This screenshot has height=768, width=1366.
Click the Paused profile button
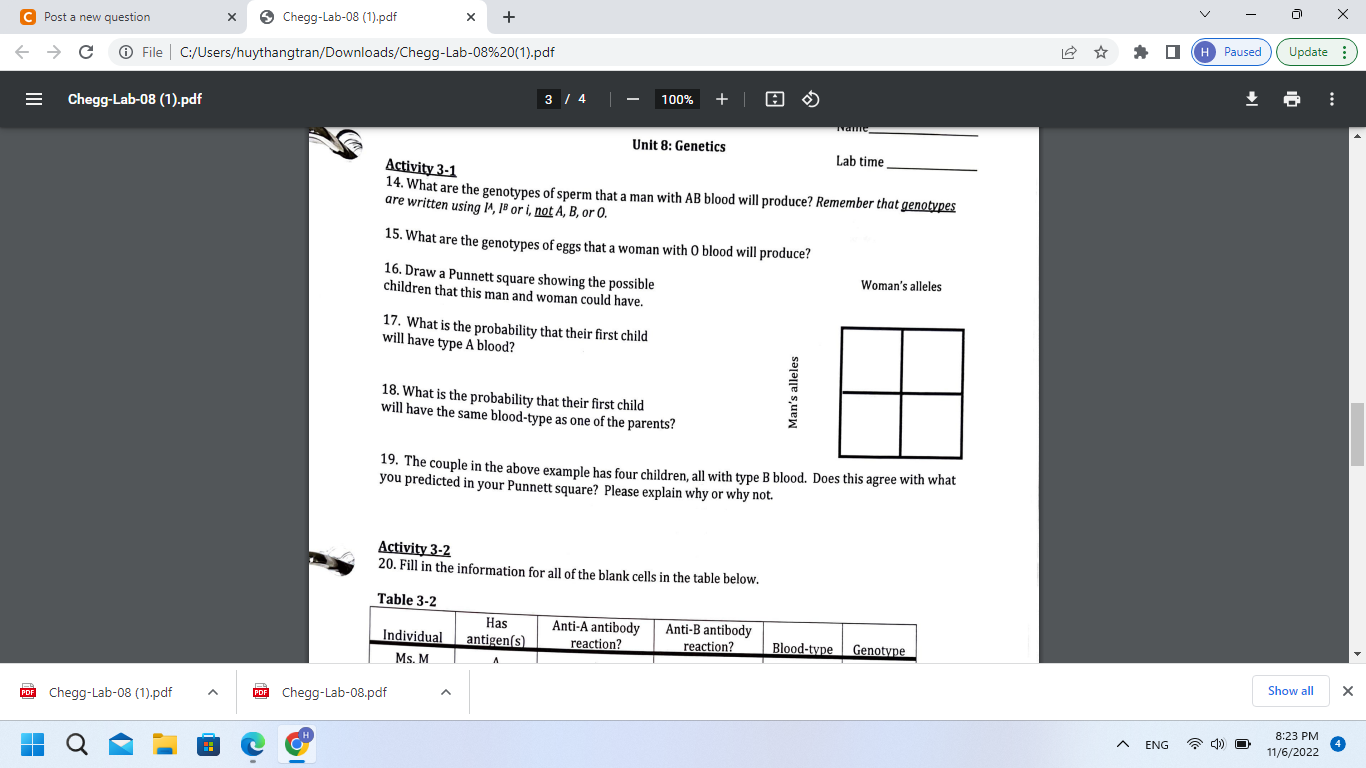point(1231,52)
